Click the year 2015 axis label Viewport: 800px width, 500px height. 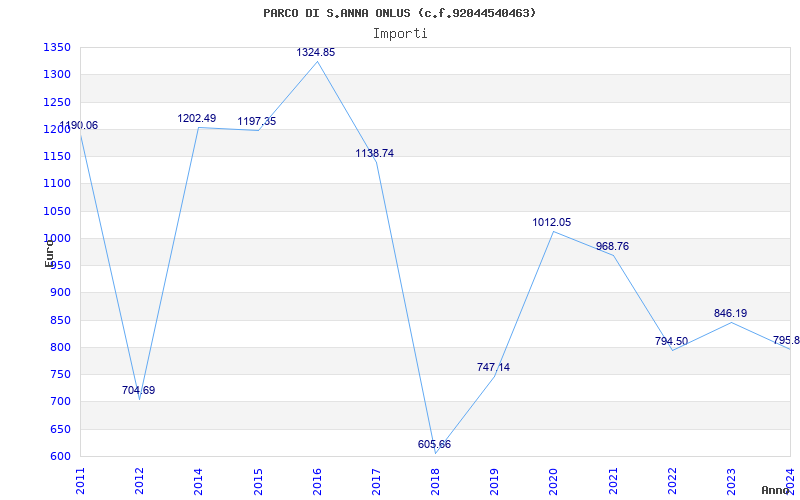point(258,482)
